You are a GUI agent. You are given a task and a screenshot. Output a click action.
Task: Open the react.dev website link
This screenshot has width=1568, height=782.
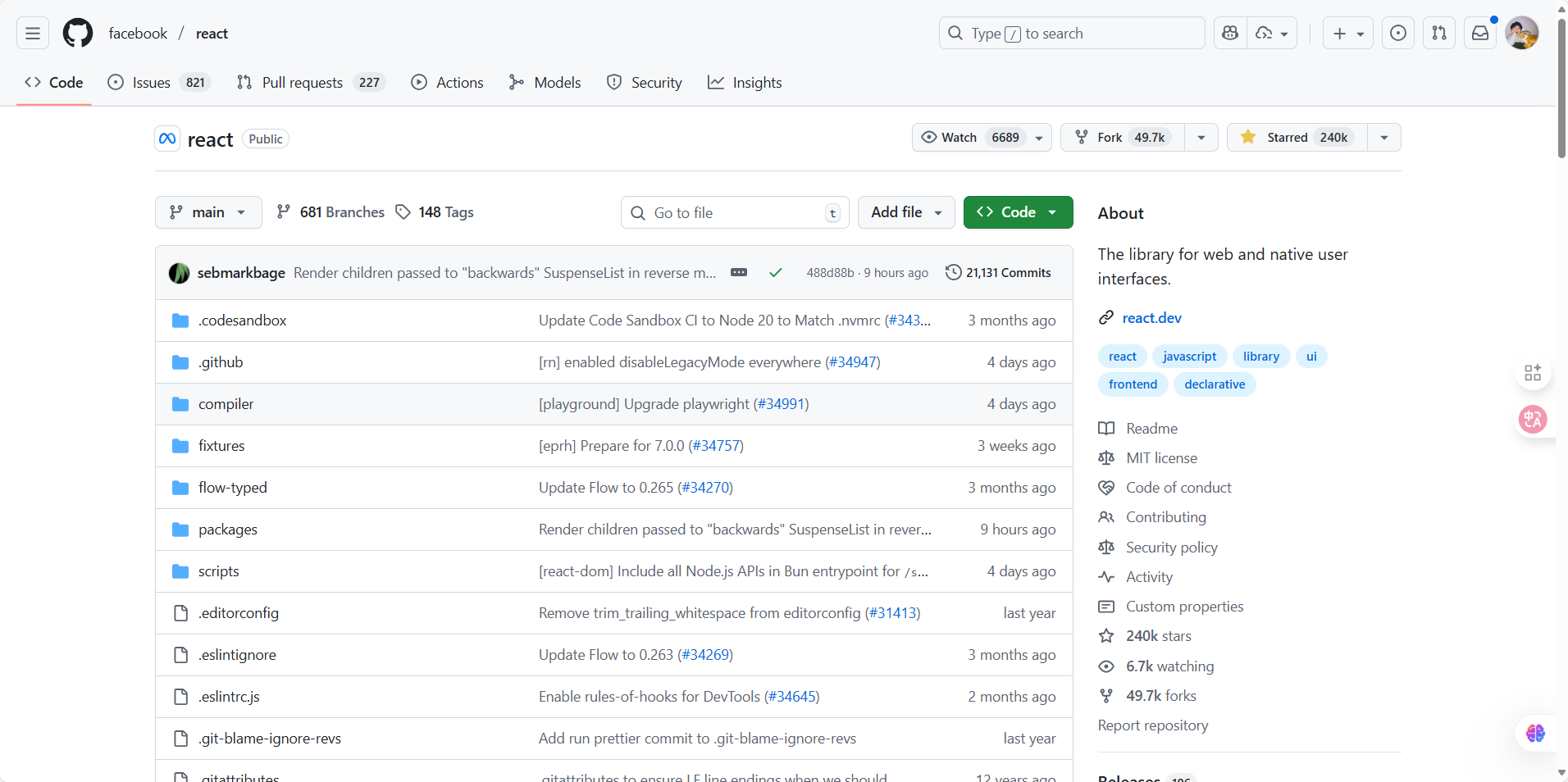1151,318
